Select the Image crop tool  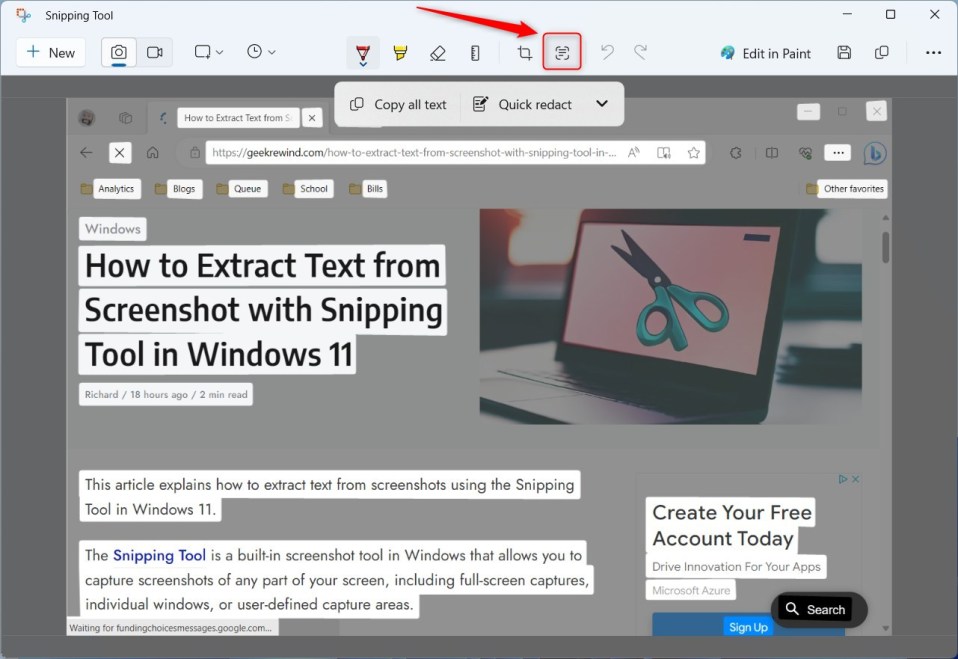tap(524, 53)
